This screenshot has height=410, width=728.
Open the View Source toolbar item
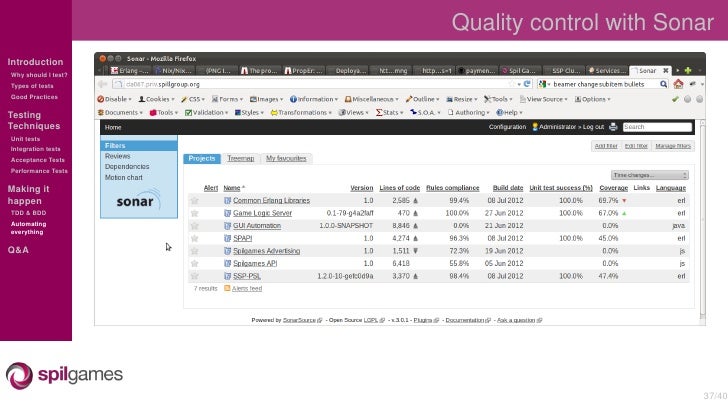click(544, 99)
